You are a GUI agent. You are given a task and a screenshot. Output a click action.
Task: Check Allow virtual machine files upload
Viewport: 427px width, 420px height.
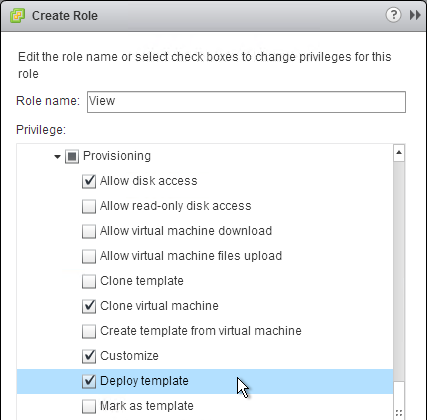tap(89, 256)
